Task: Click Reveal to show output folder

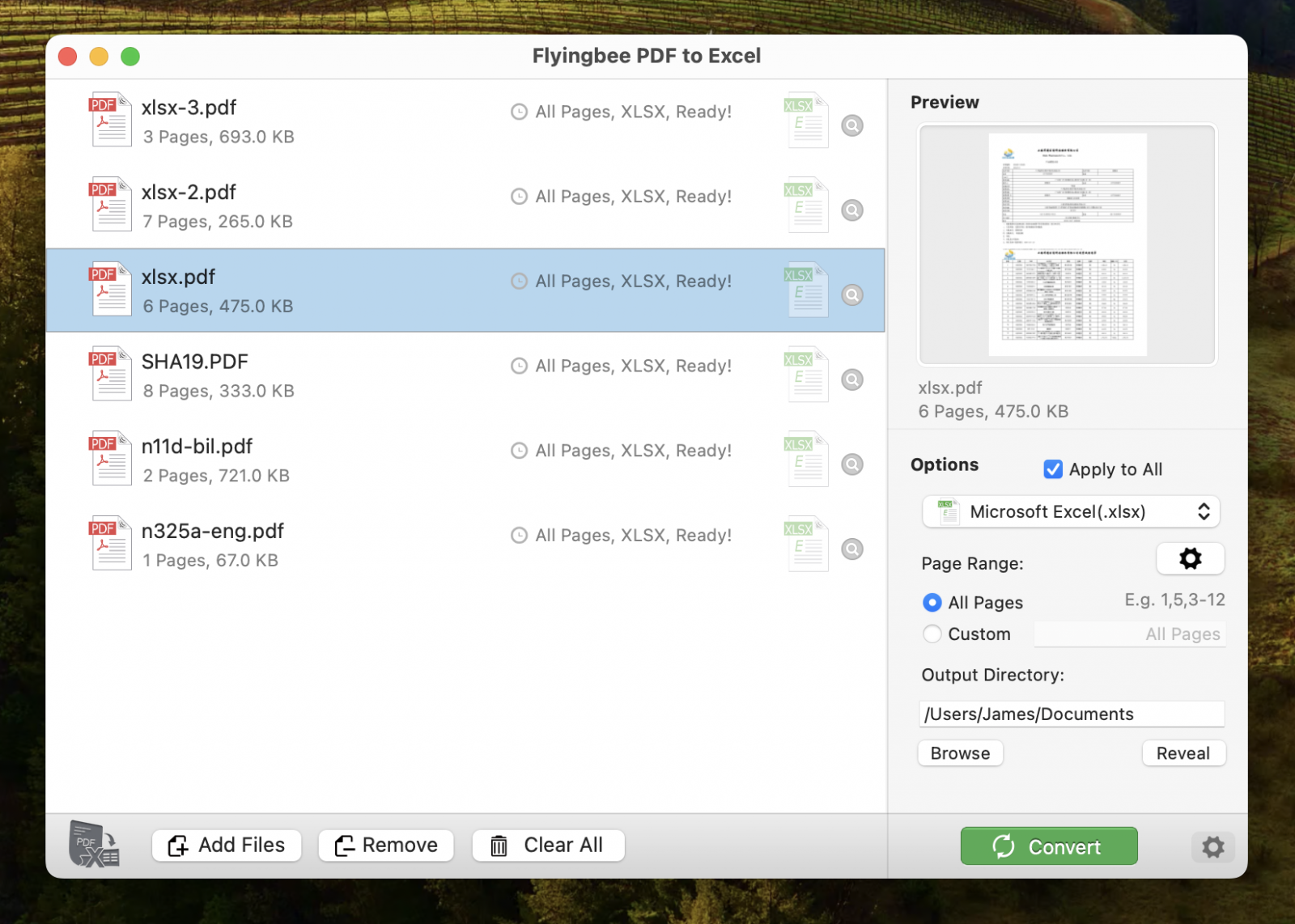Action: [1183, 753]
